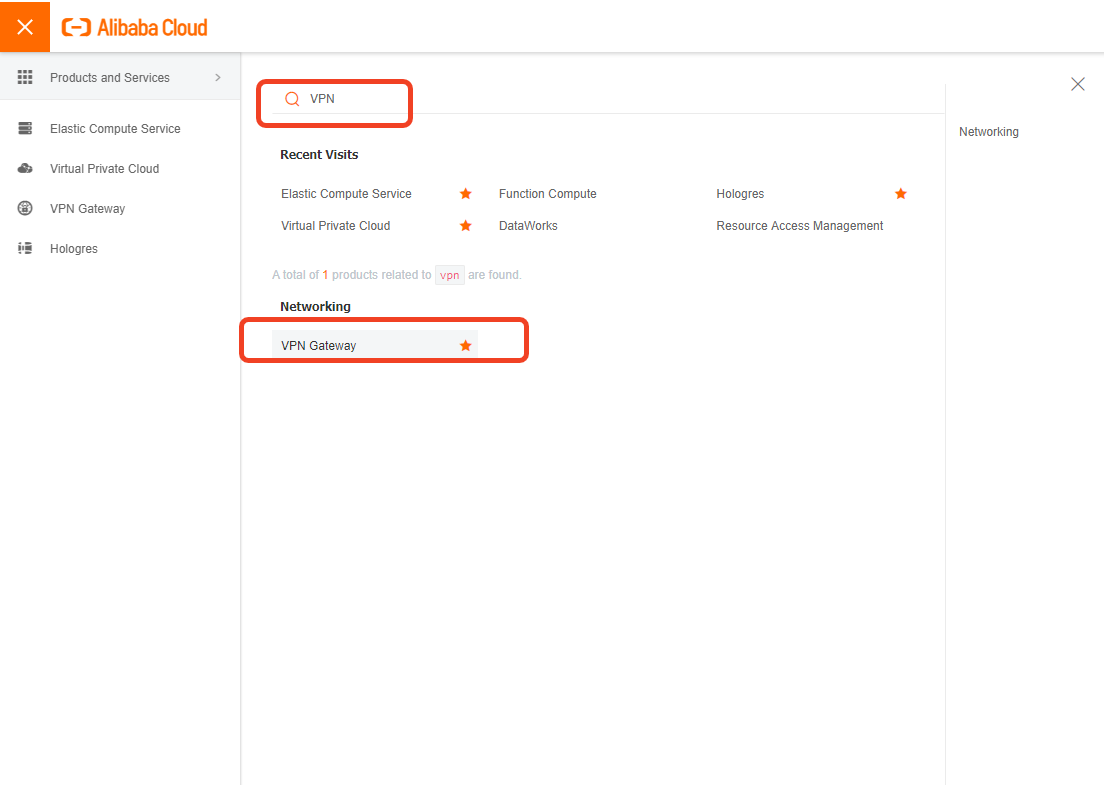Click the vpn keyword tag
This screenshot has height=785, width=1104.
pyautogui.click(x=450, y=275)
